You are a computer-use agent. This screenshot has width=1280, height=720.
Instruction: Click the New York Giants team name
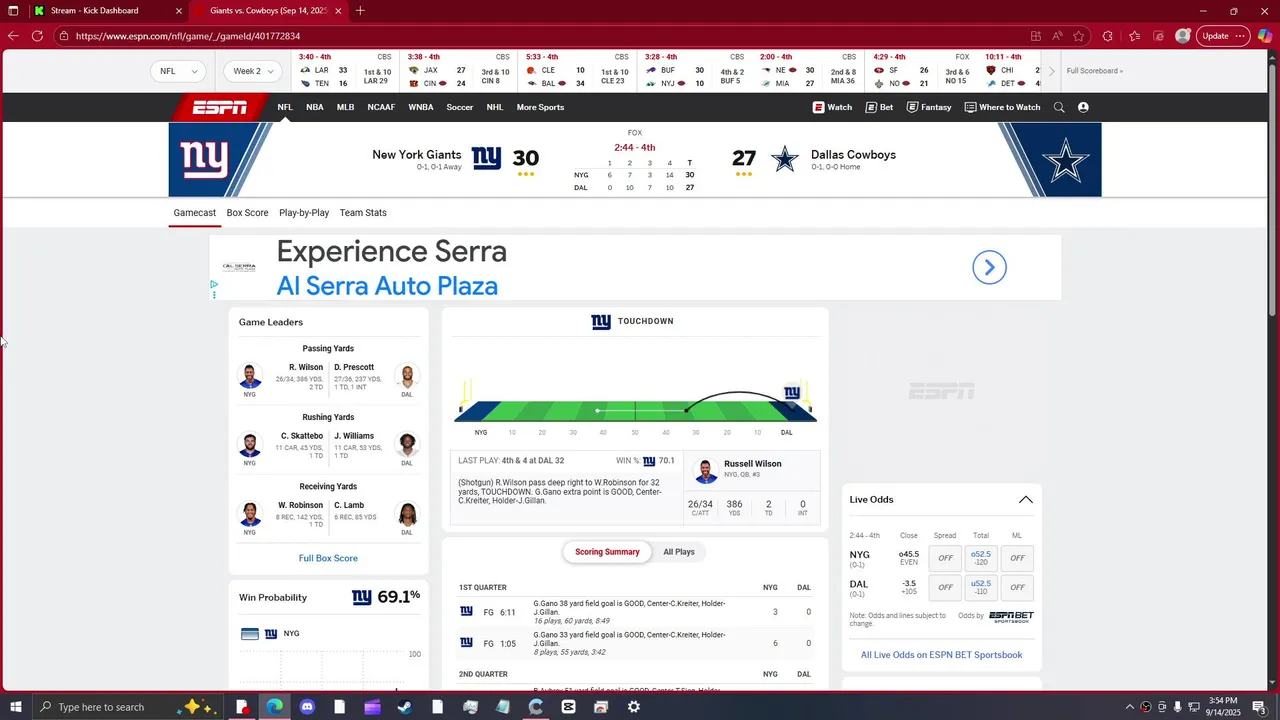[x=417, y=155]
